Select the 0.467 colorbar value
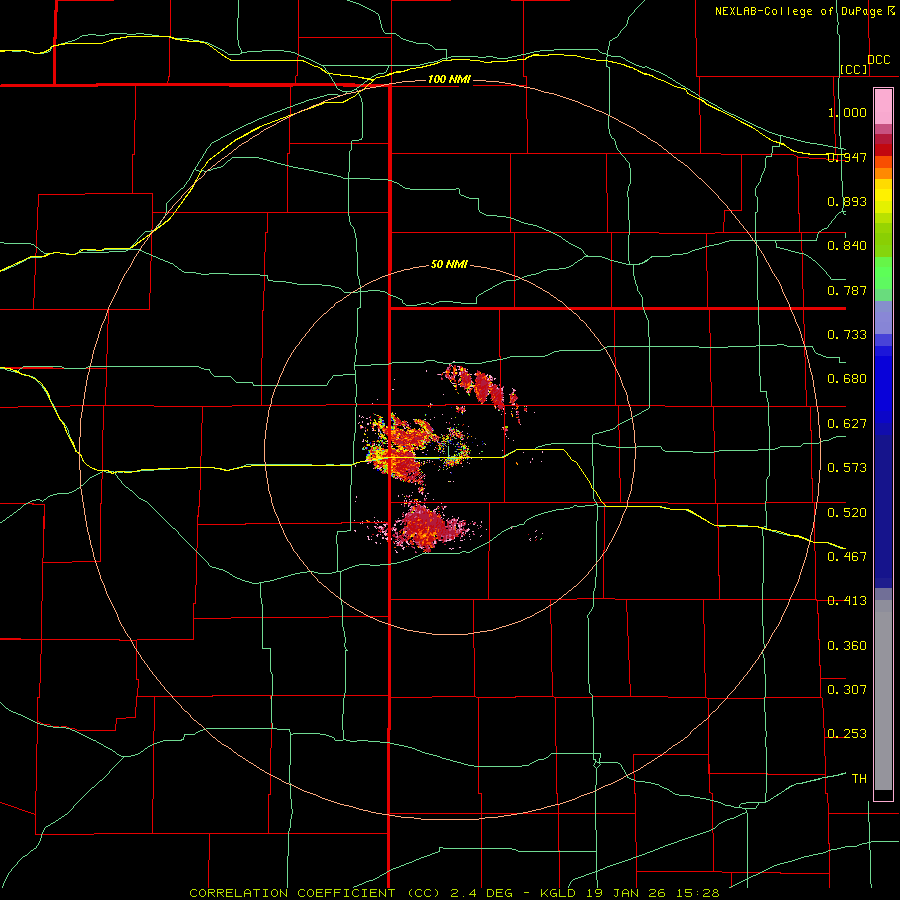The image size is (900, 900). [847, 556]
